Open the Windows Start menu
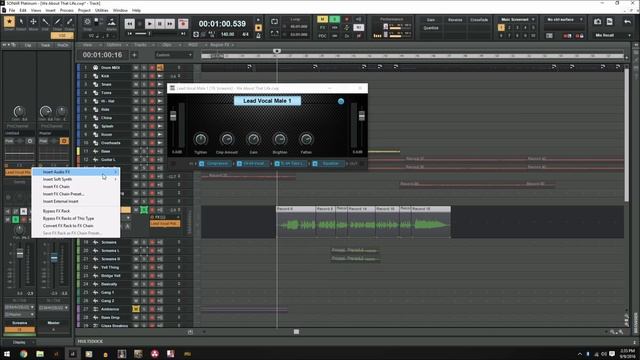 [7, 354]
